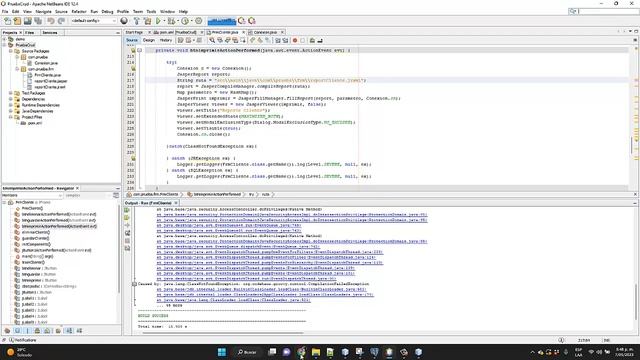Select reportCliente.jrxml in Projects tree
The height and width of the screenshot is (360, 640).
point(50,87)
